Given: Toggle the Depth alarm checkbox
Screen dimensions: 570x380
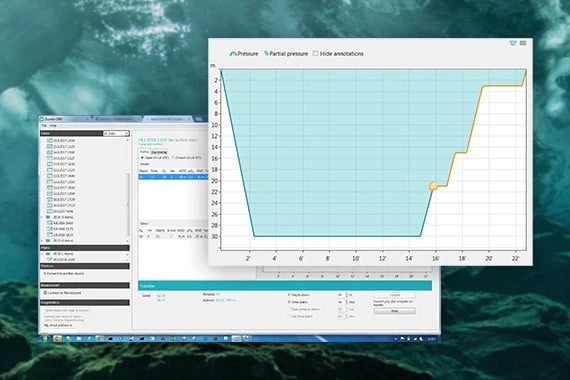Looking at the screenshot, I should [x=289, y=295].
